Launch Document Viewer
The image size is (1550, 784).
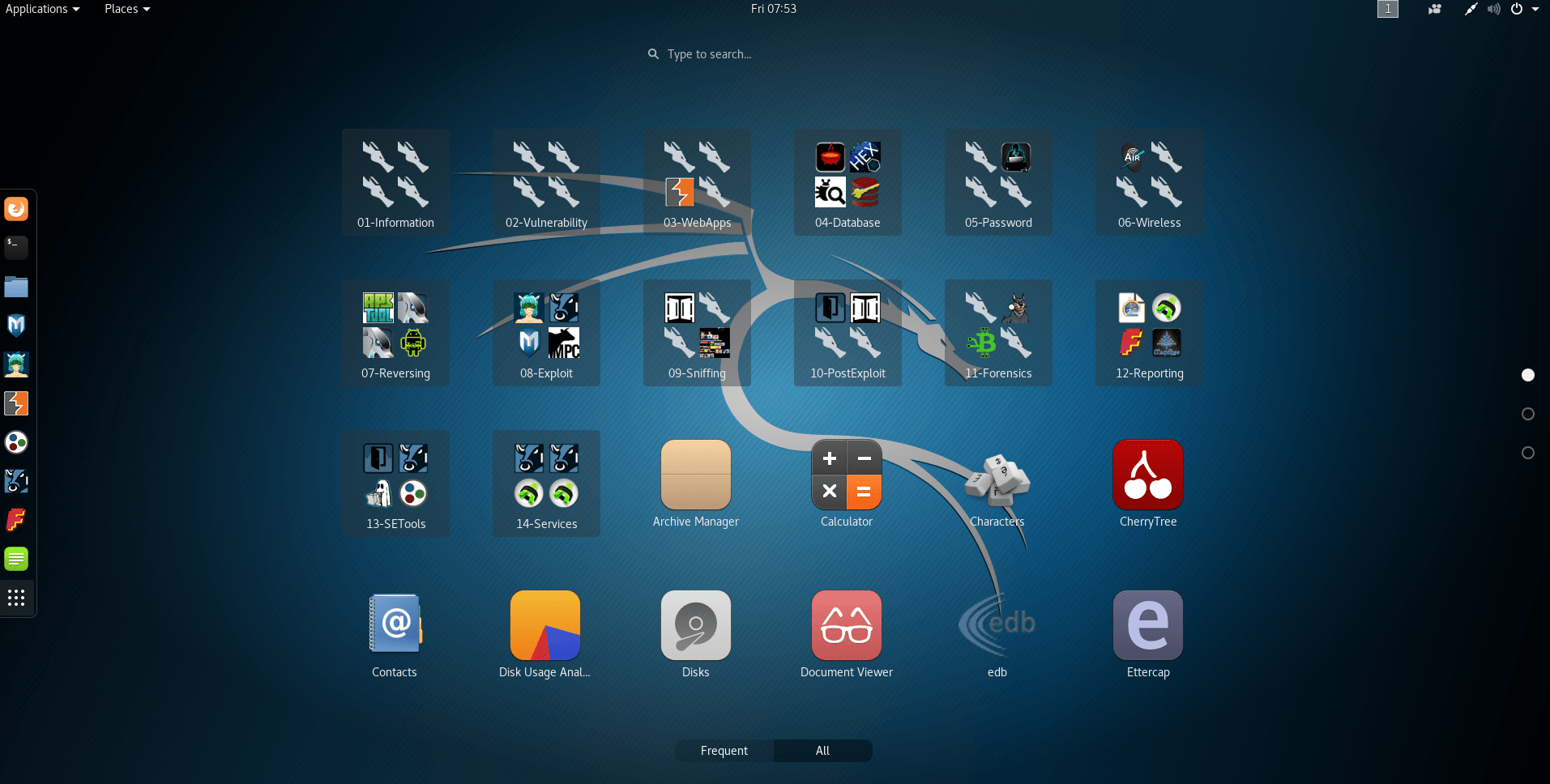click(847, 634)
